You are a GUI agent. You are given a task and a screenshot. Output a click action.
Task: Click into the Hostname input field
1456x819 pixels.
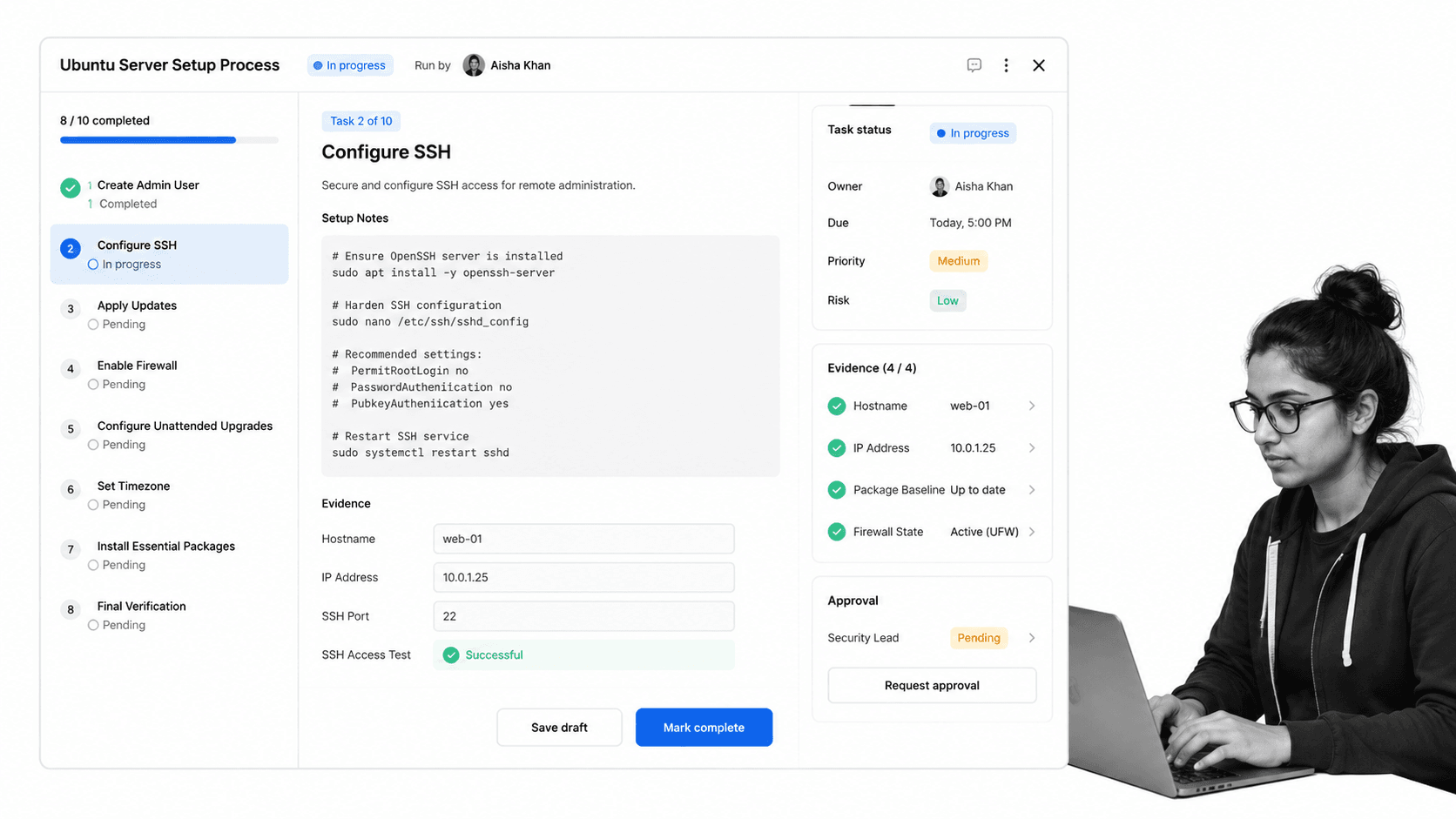[583, 539]
